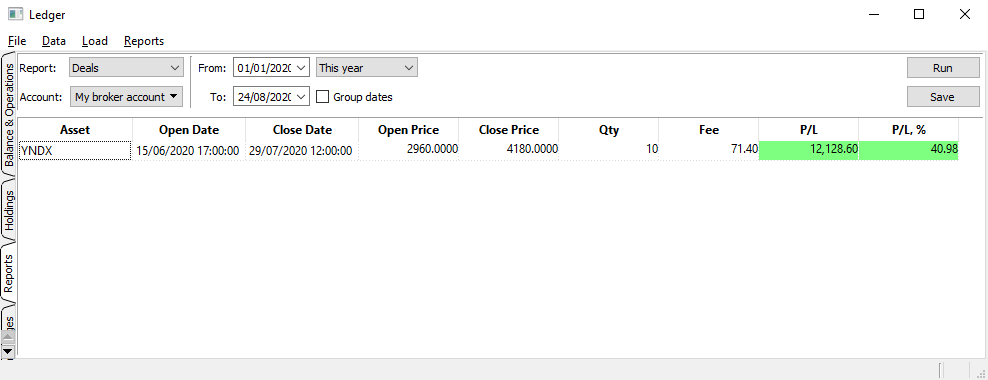Viewport: 988px width, 380px height.
Task: Switch to the Holdings tab
Action: pyautogui.click(x=9, y=210)
